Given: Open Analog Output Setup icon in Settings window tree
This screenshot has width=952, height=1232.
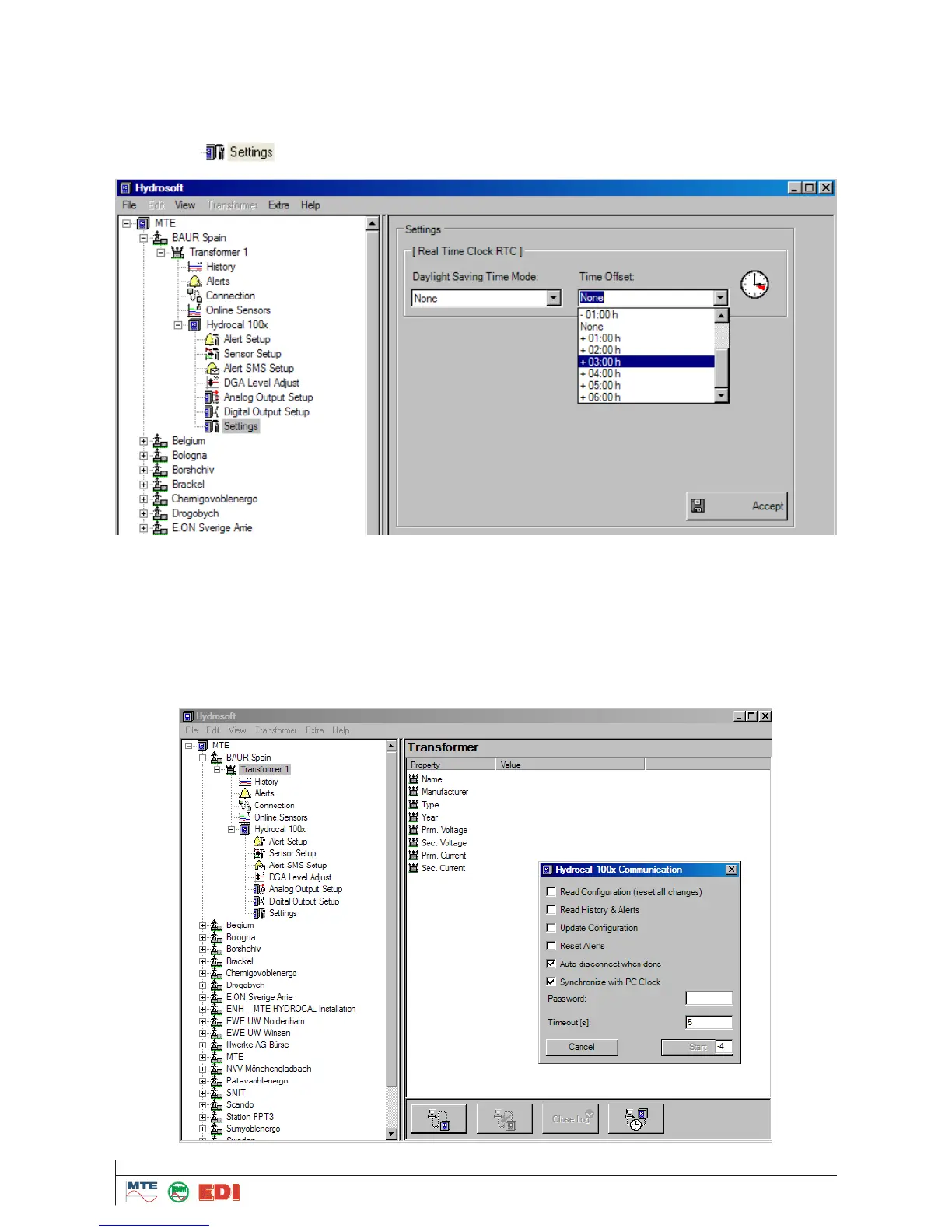Looking at the screenshot, I should pos(212,397).
